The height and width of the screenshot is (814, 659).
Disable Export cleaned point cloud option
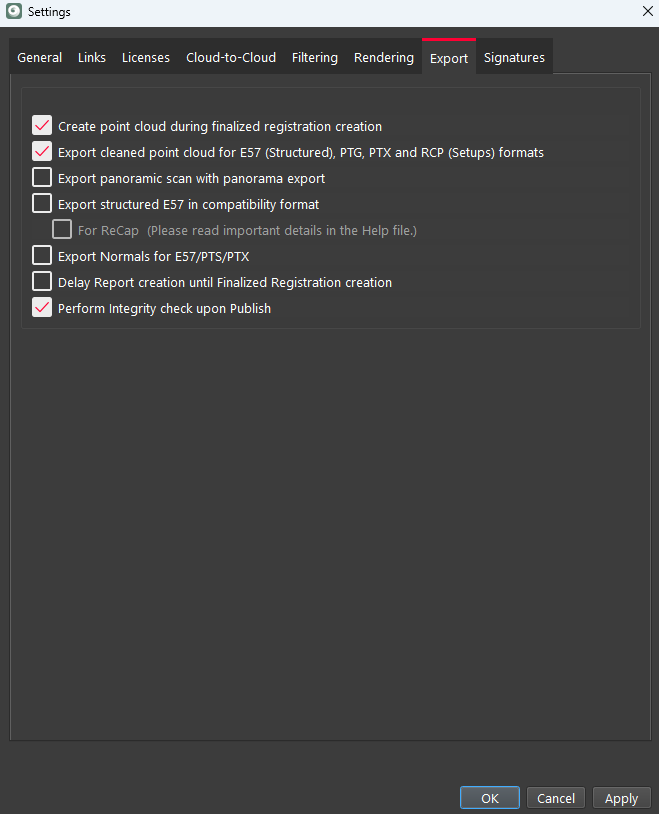tap(42, 153)
